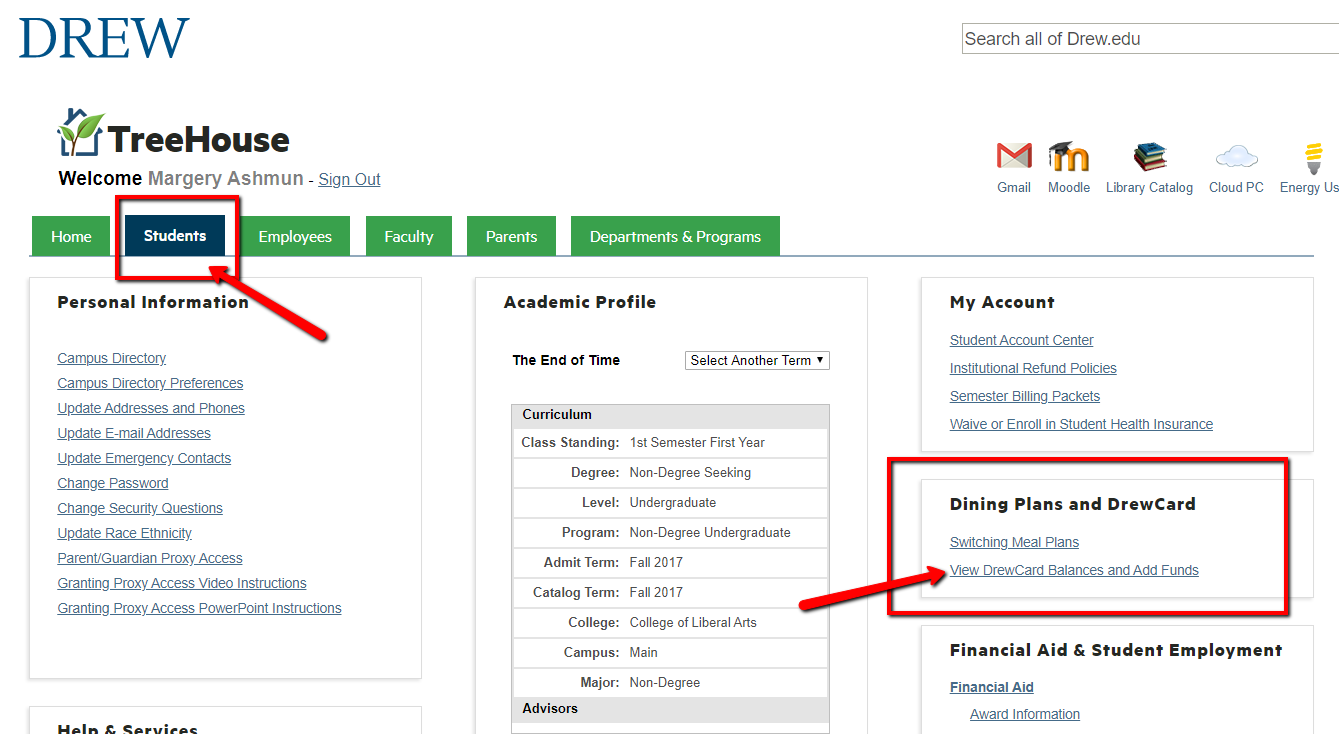The width and height of the screenshot is (1339, 734).
Task: Click the Advisors section header
Action: pyautogui.click(x=550, y=708)
